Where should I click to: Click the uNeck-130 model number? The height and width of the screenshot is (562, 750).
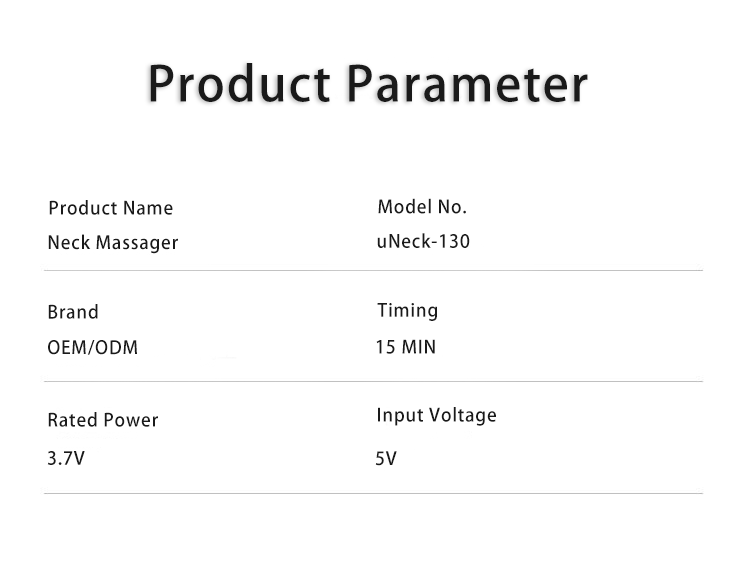[423, 241]
